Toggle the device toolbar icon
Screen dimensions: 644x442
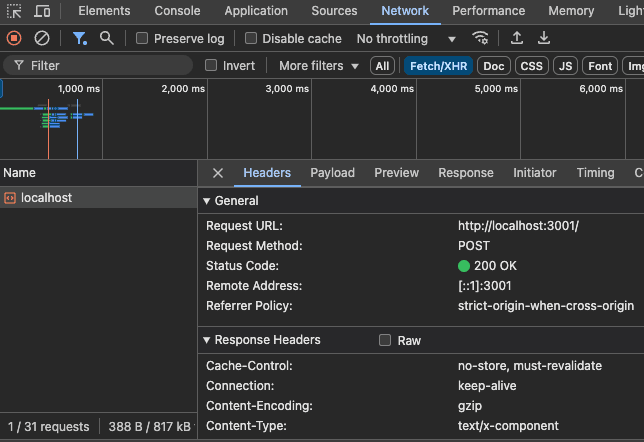[42, 11]
